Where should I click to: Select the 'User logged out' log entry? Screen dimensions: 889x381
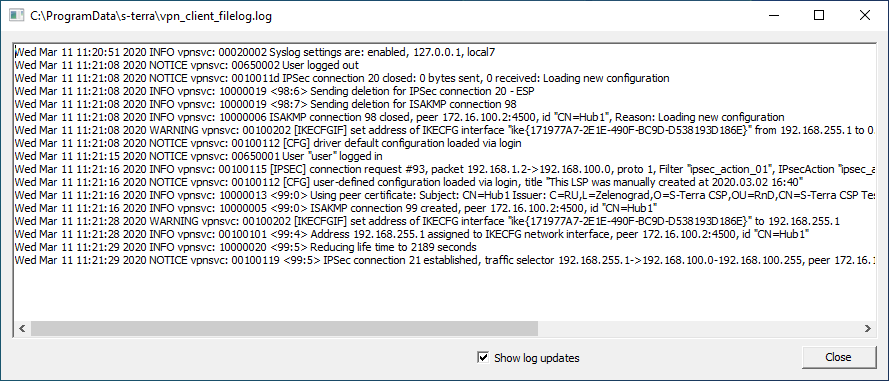187,65
